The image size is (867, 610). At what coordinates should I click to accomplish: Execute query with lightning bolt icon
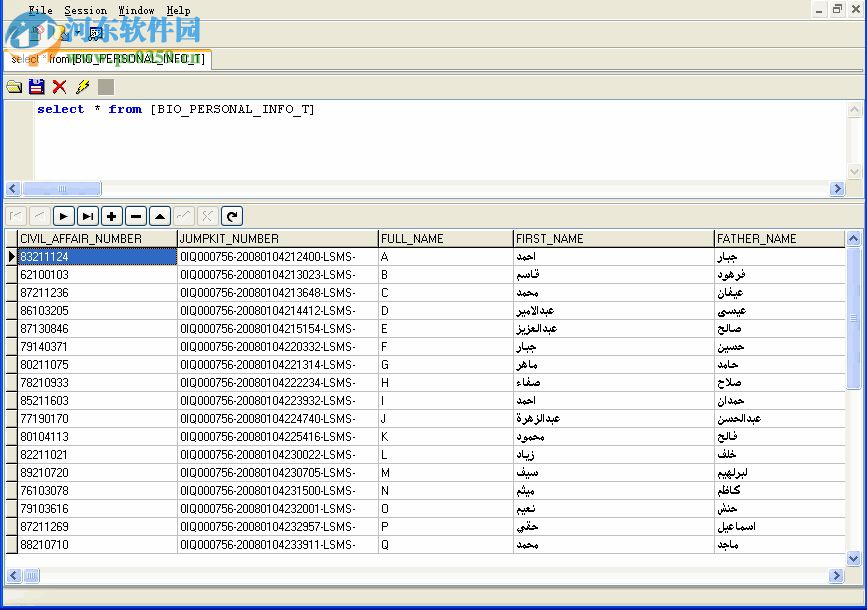pos(83,87)
